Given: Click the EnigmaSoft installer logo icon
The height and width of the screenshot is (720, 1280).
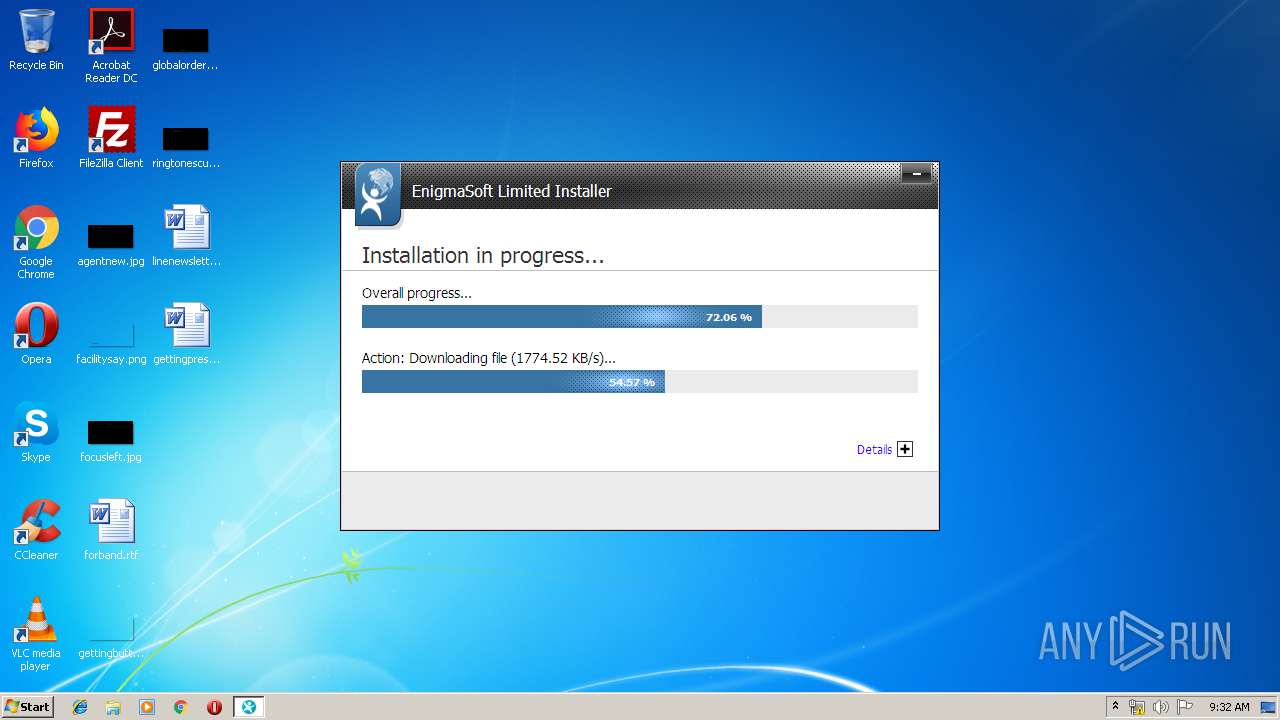Looking at the screenshot, I should pyautogui.click(x=377, y=194).
